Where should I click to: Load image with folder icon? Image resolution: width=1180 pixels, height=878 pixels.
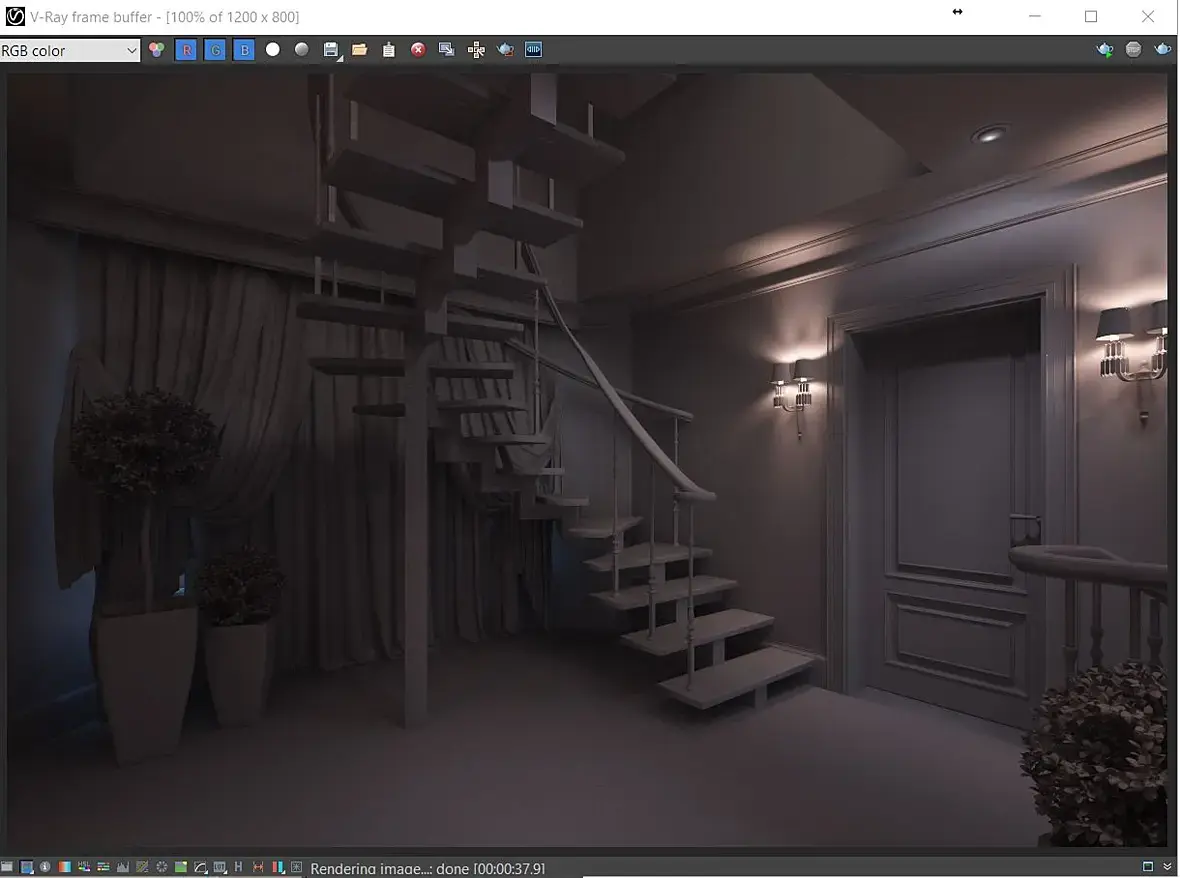pos(360,50)
